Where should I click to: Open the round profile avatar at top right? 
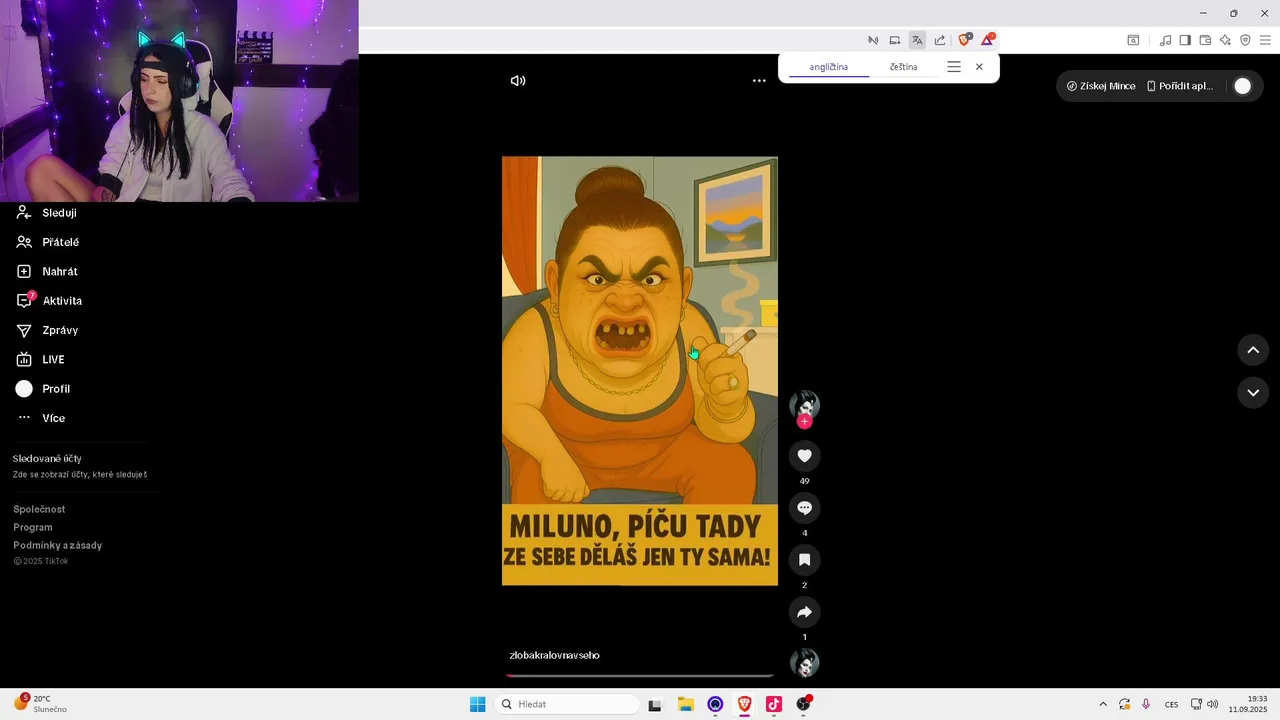pos(1242,86)
